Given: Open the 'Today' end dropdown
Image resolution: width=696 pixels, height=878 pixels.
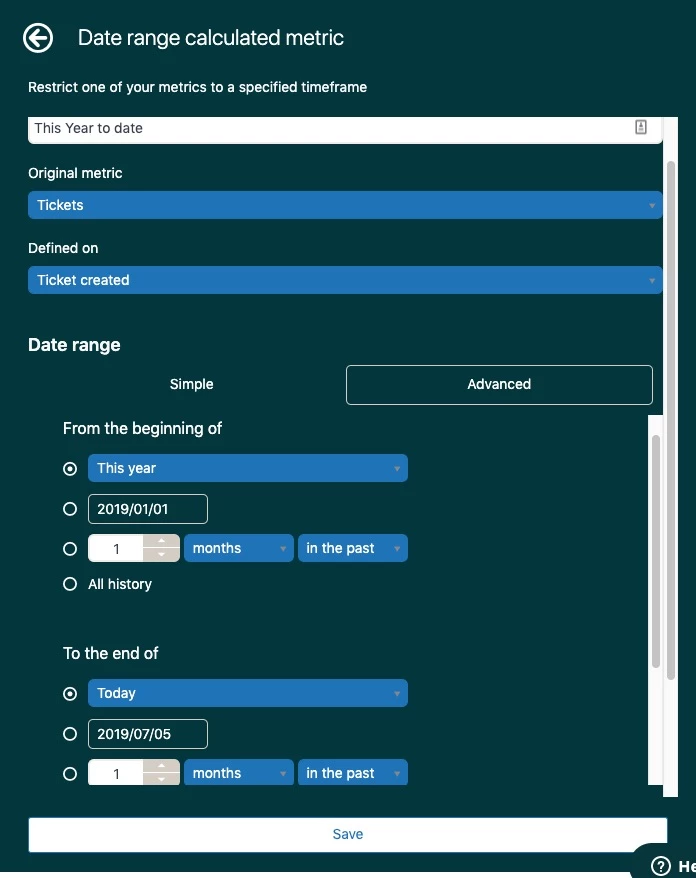Looking at the screenshot, I should (247, 693).
